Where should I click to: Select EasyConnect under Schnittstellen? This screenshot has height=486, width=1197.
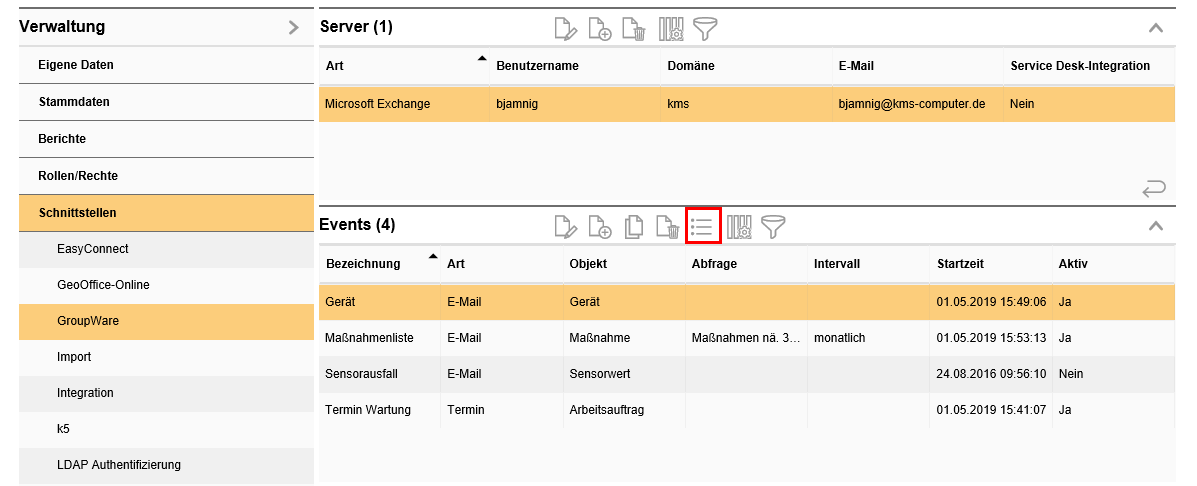point(93,249)
